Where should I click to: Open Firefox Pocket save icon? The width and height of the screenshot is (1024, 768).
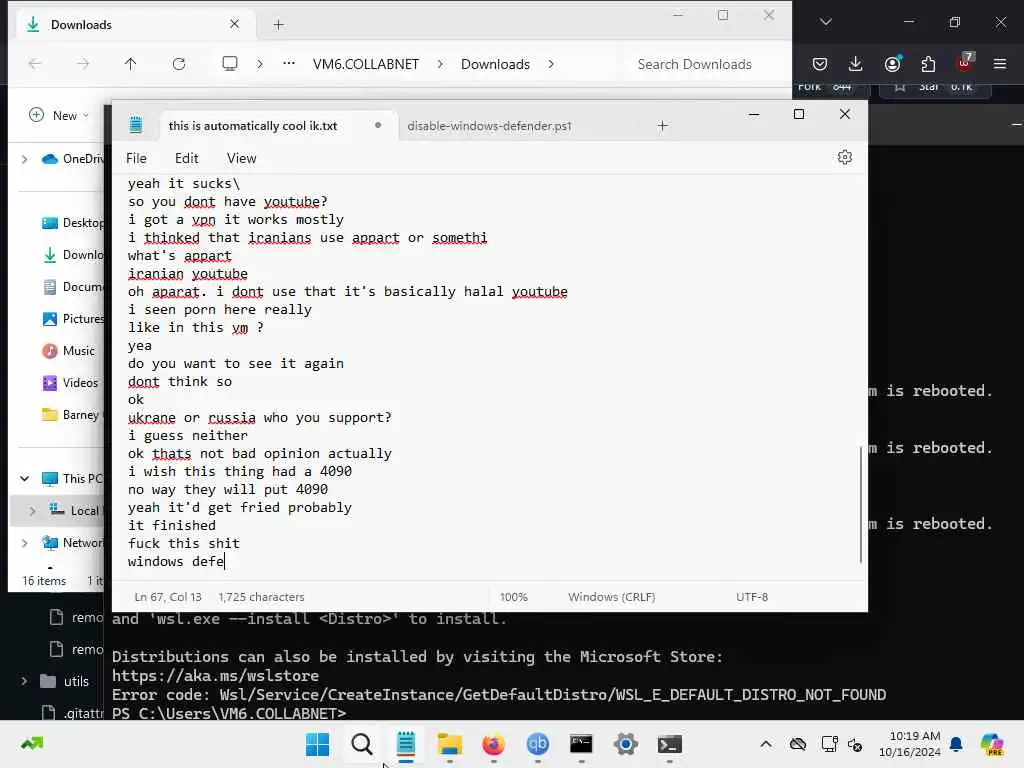[x=820, y=64]
